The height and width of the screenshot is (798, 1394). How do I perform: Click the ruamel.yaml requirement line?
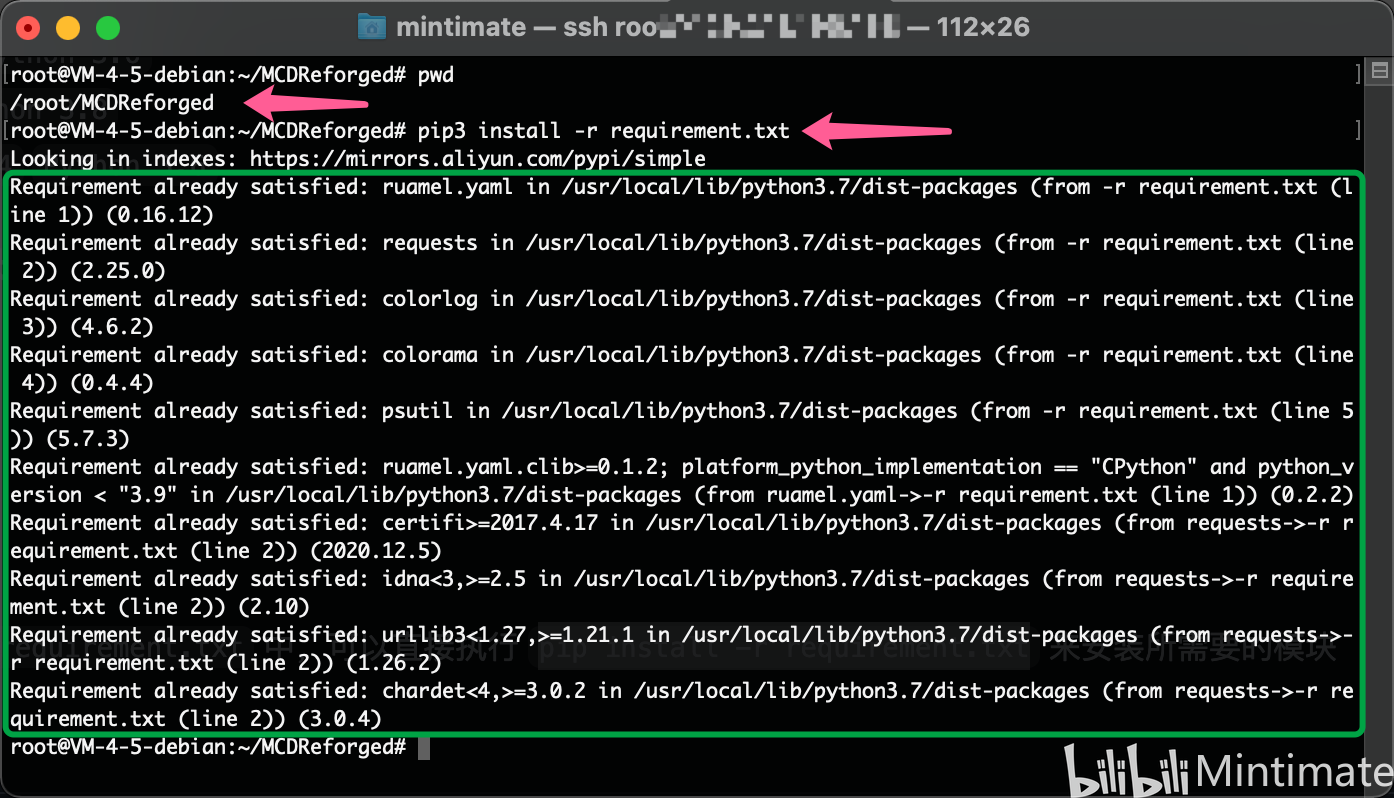point(400,186)
